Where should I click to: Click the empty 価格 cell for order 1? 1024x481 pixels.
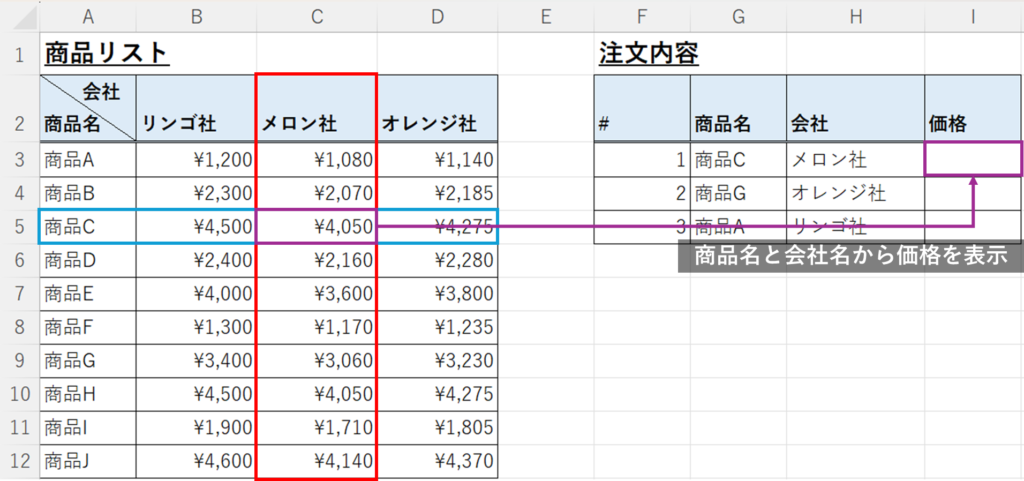(973, 159)
